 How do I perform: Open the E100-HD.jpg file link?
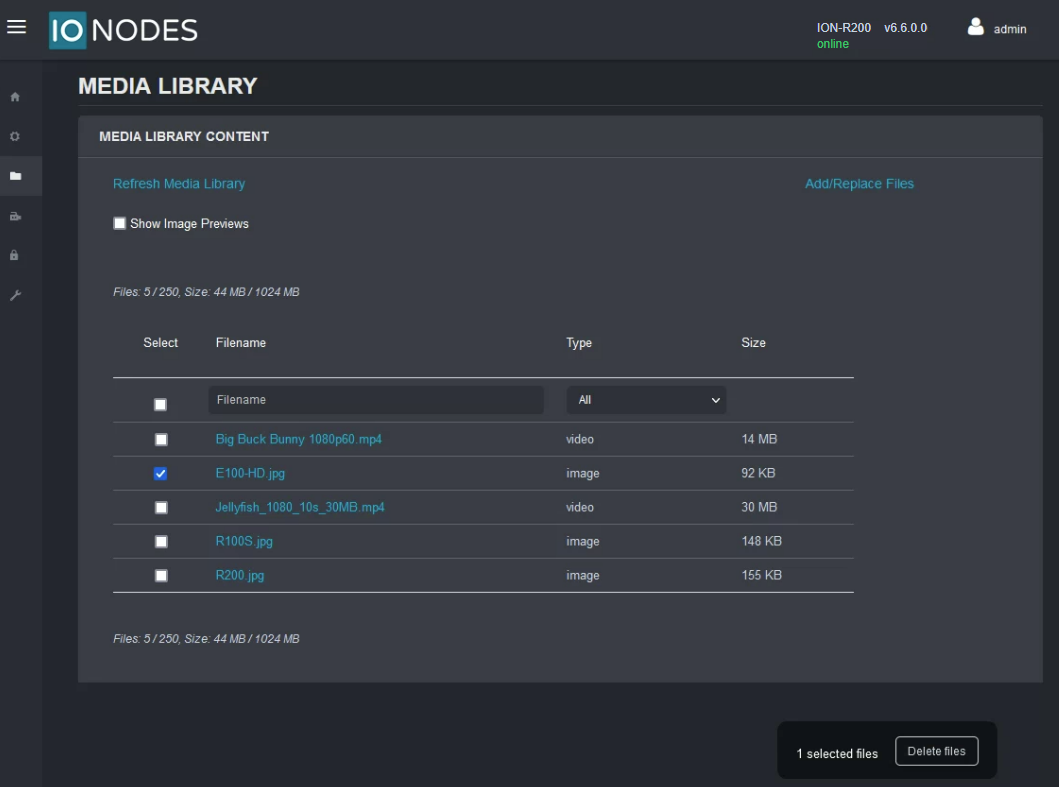(250, 474)
